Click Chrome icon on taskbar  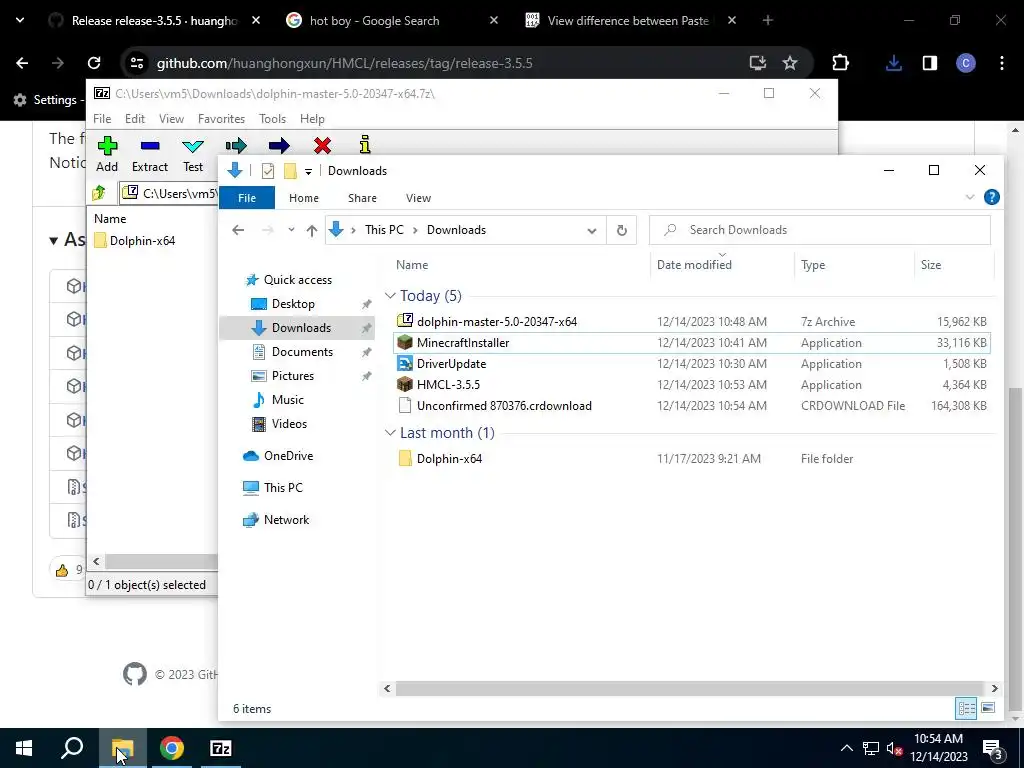[x=172, y=748]
